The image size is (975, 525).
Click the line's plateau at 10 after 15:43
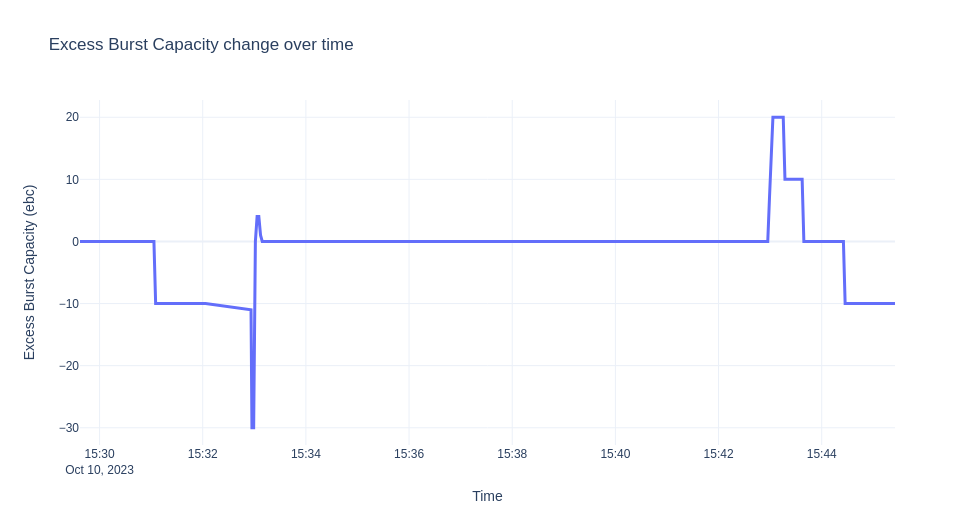(793, 179)
